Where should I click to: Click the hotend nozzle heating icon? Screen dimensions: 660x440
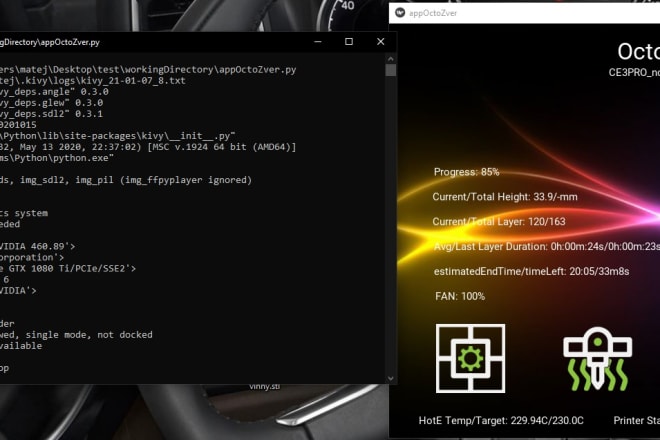pos(597,359)
